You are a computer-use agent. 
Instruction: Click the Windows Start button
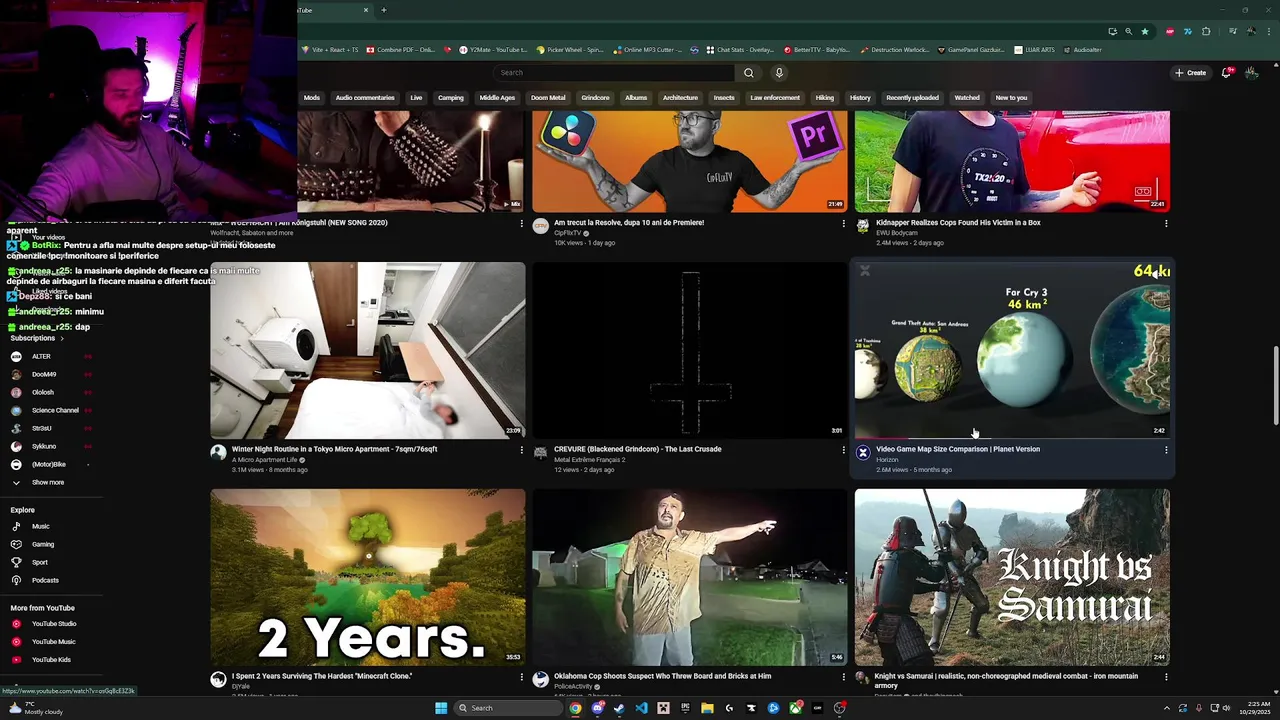tap(441, 708)
